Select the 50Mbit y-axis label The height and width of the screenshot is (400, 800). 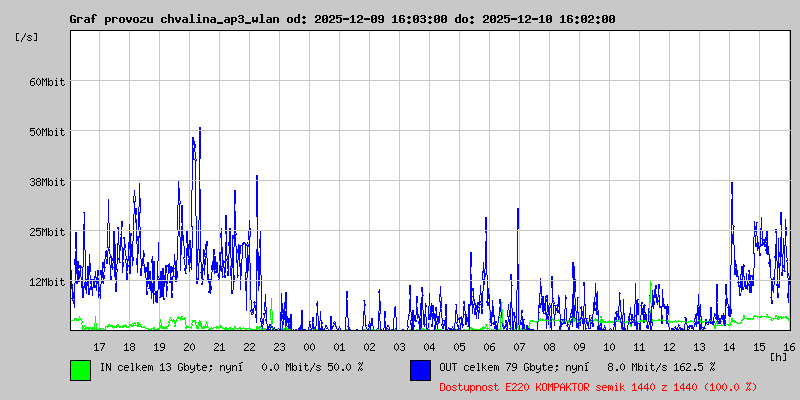point(47,132)
